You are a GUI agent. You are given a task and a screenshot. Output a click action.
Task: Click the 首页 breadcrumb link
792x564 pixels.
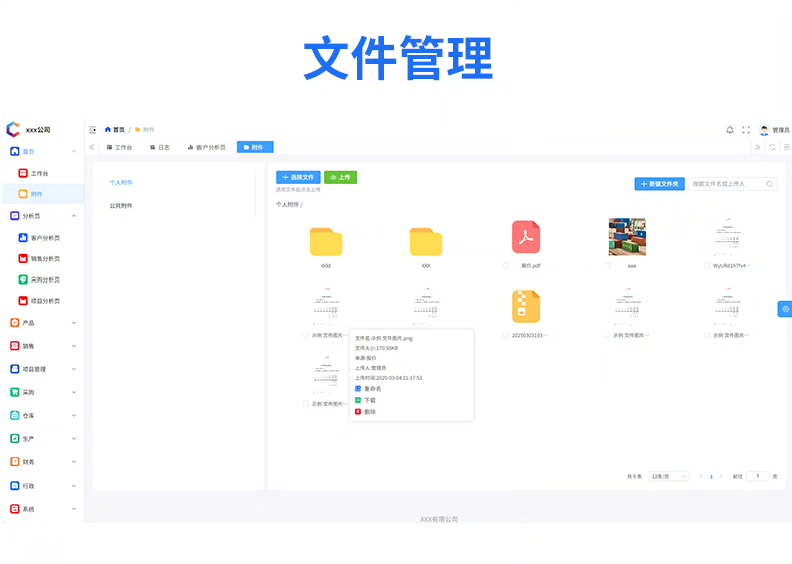coord(115,130)
